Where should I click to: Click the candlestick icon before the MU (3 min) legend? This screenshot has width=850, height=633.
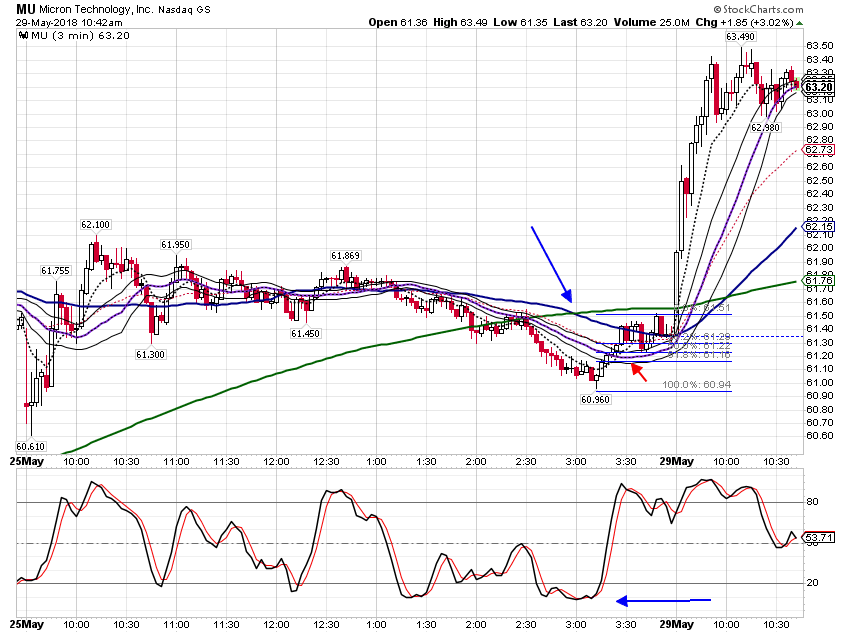tap(23, 36)
